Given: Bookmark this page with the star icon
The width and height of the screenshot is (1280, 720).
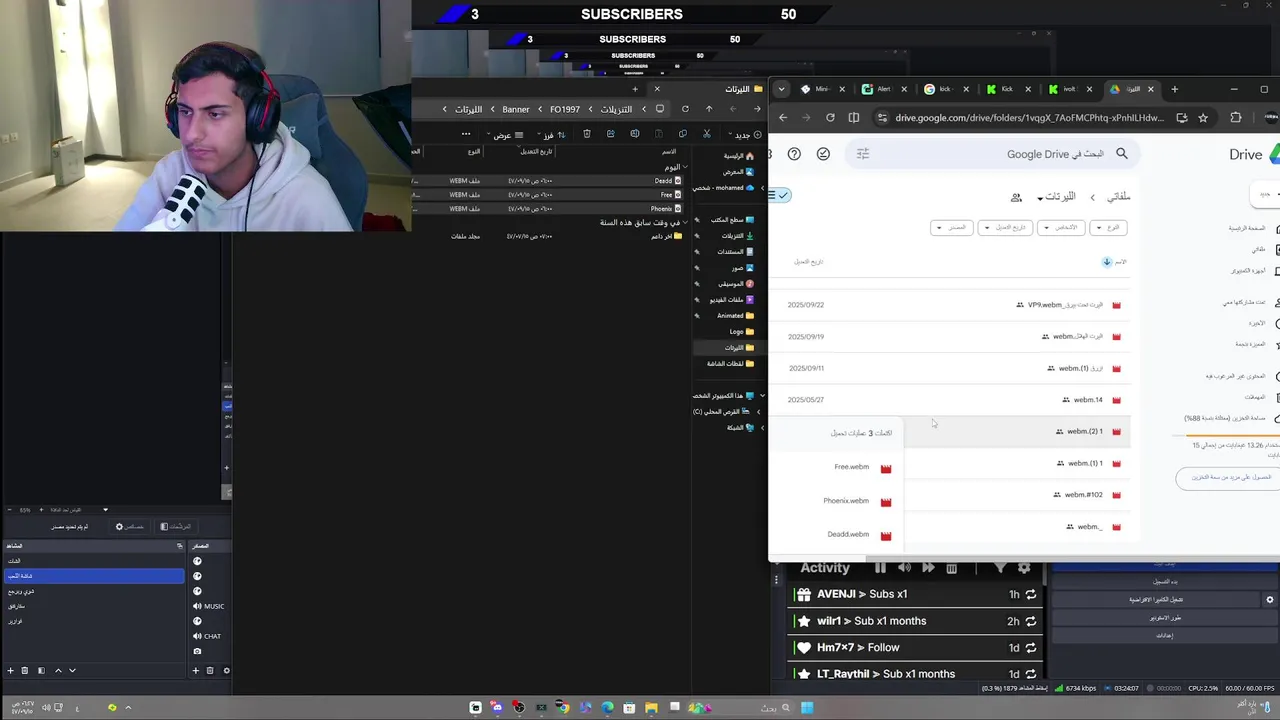Looking at the screenshot, I should (1203, 117).
